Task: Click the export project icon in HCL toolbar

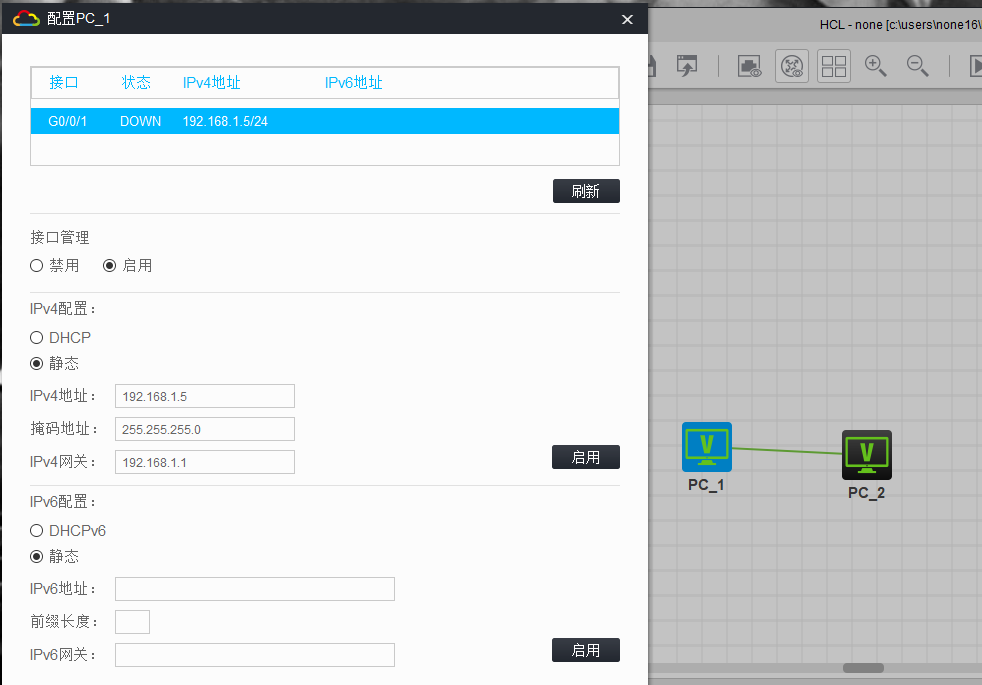Action: pyautogui.click(x=687, y=66)
